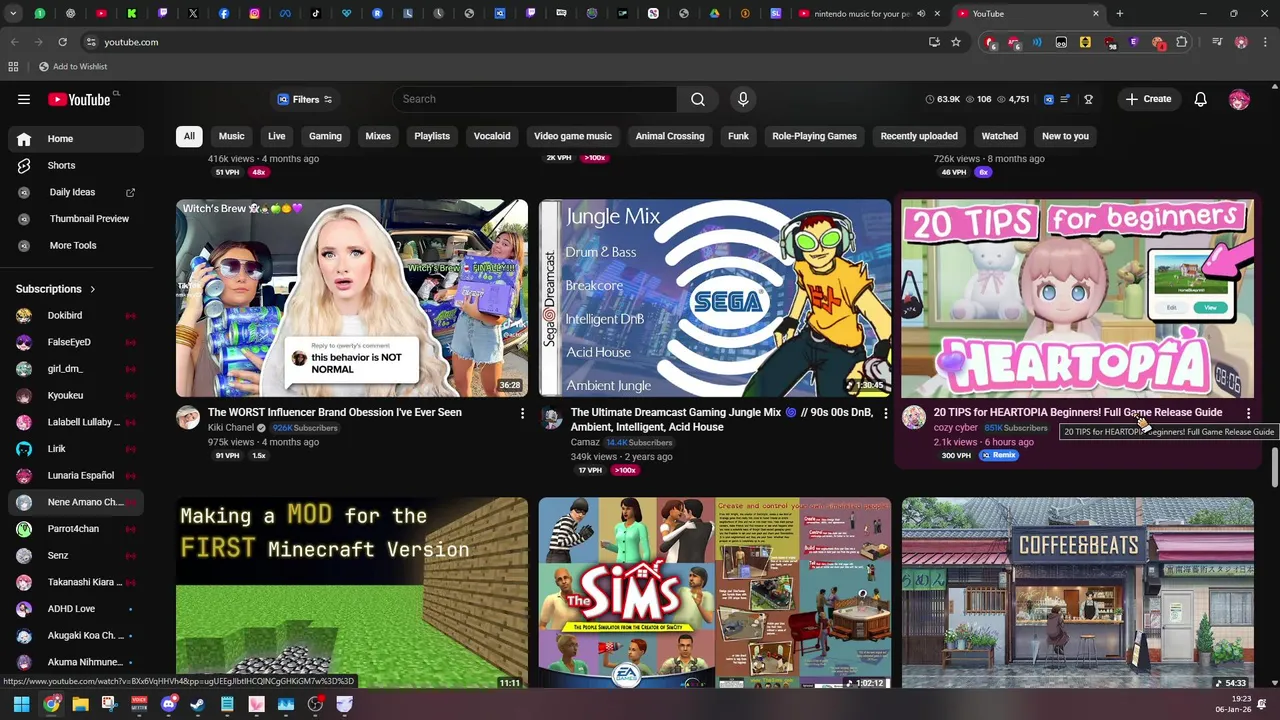Reload the page in browser toolbar
The height and width of the screenshot is (720, 1280).
62,42
